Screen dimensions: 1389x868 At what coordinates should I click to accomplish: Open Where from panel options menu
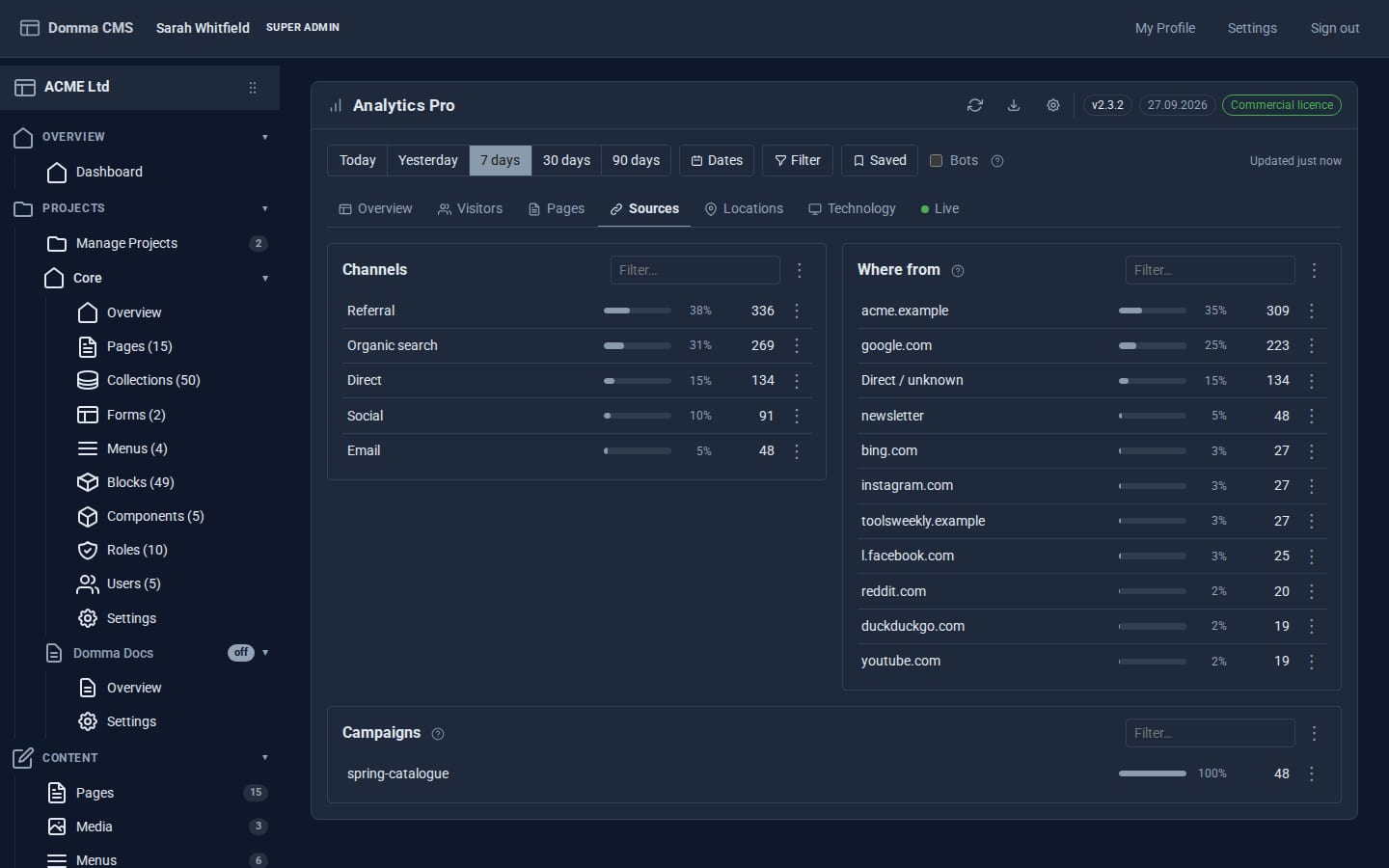tap(1314, 270)
